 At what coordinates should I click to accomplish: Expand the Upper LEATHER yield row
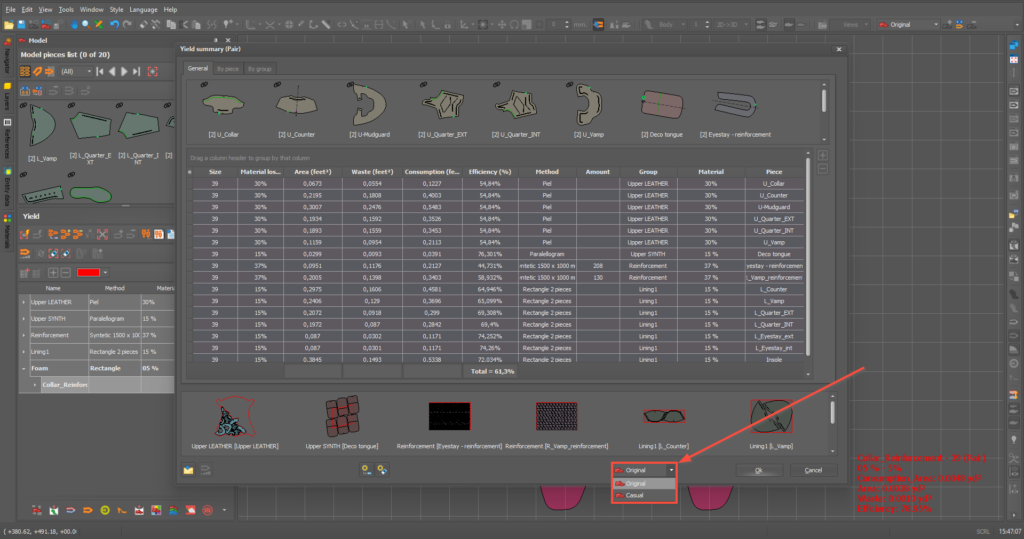(24, 300)
